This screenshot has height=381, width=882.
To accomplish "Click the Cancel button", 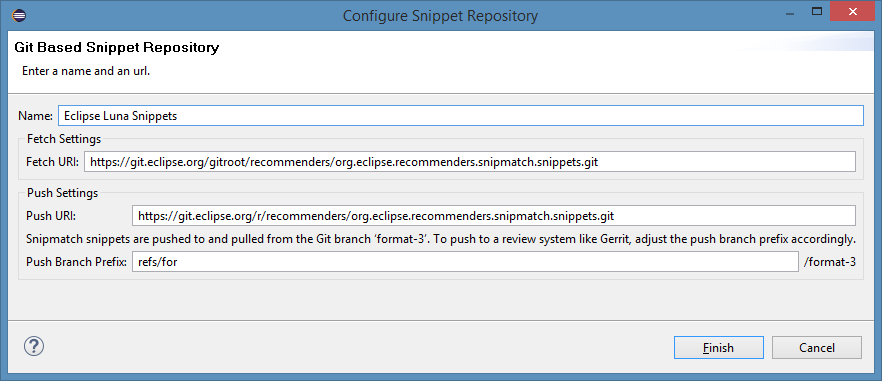I will 817,347.
